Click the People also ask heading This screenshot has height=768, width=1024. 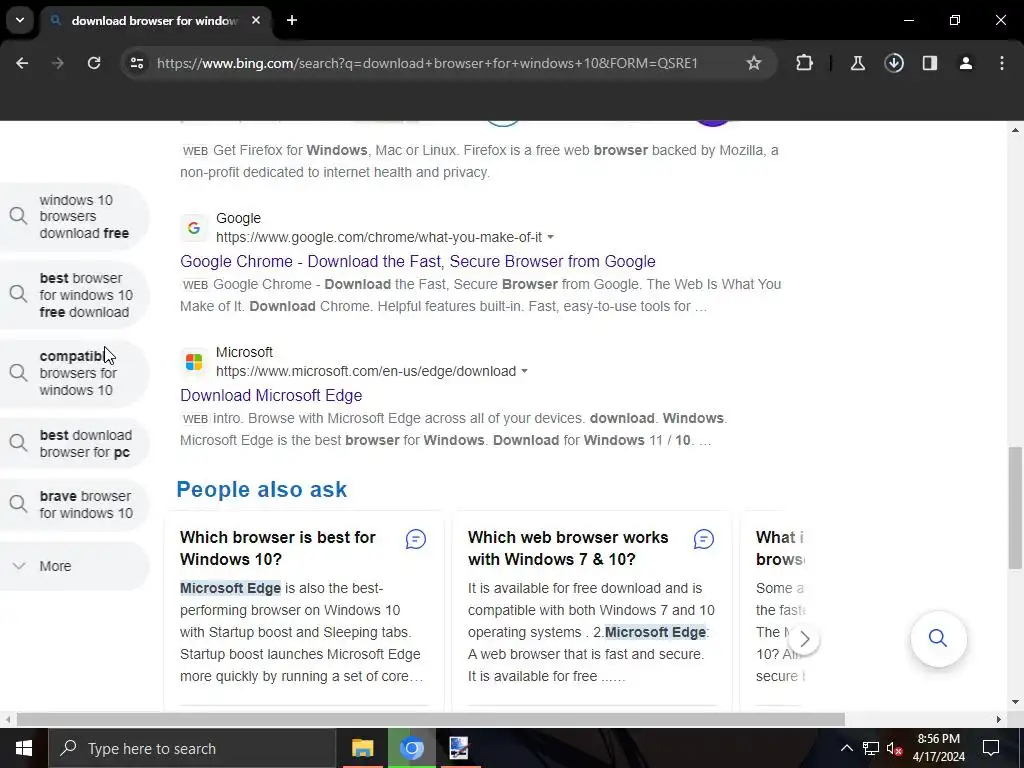(x=262, y=489)
